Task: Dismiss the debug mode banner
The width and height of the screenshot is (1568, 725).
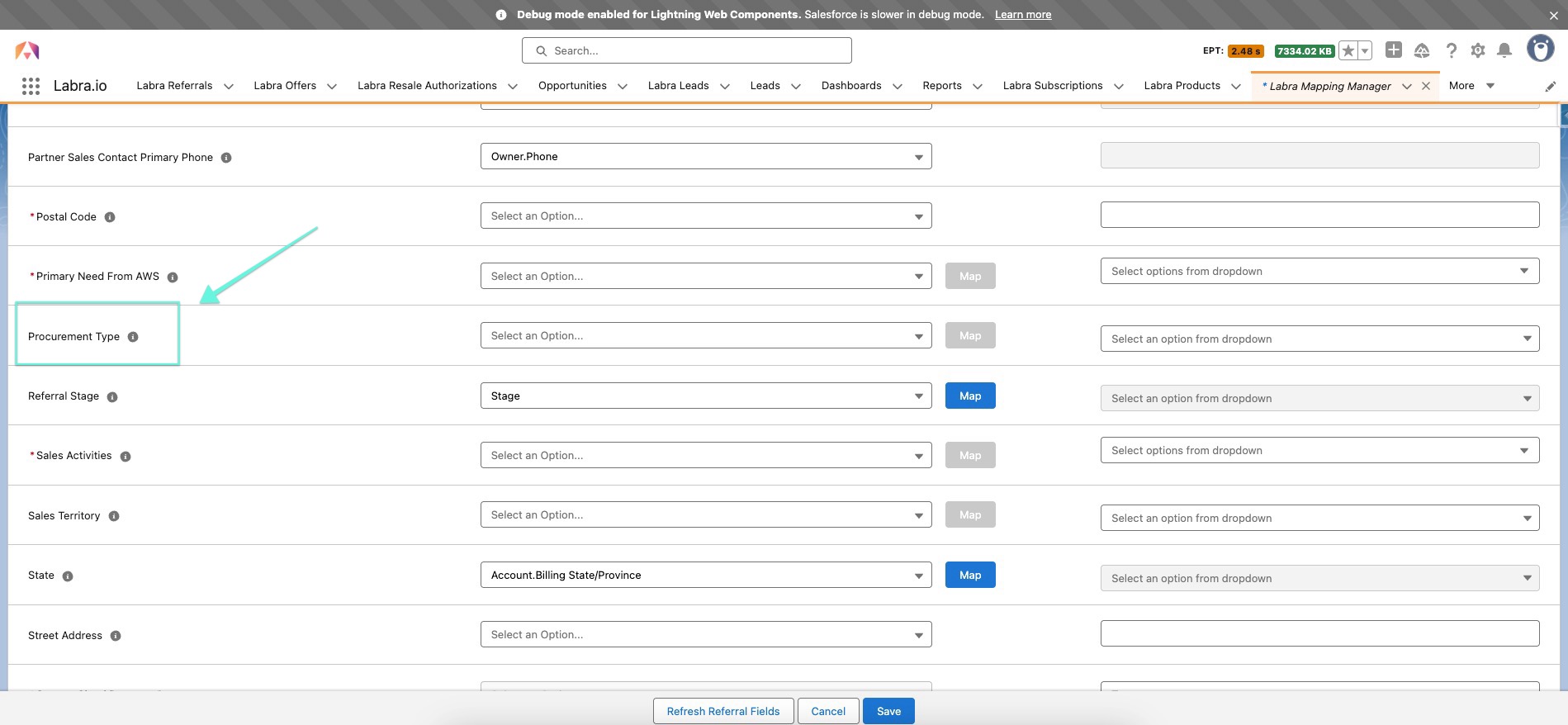Action: (1553, 15)
